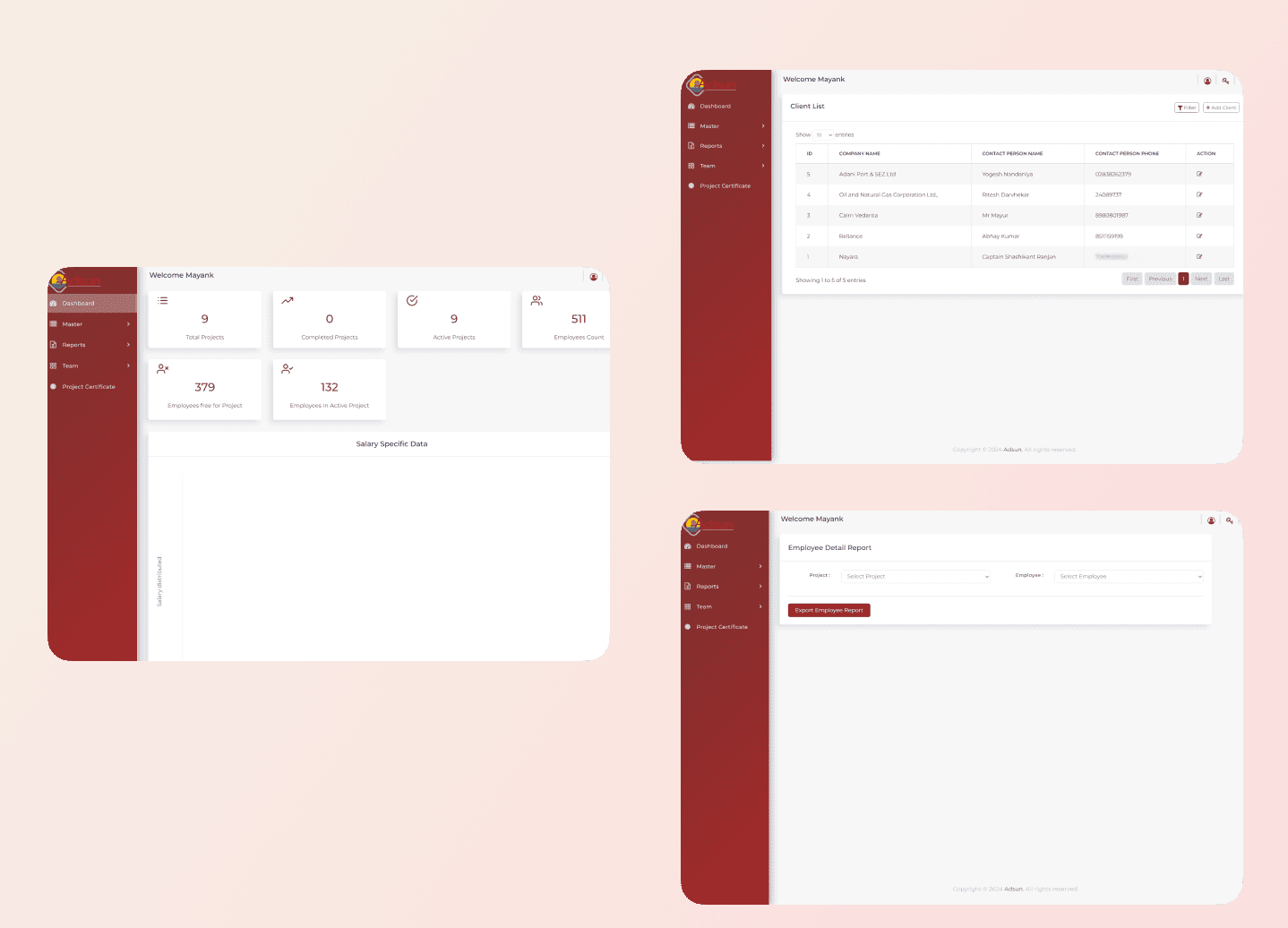Click the key icon in the Employee Detail Report header
The image size is (1288, 928).
[1230, 520]
